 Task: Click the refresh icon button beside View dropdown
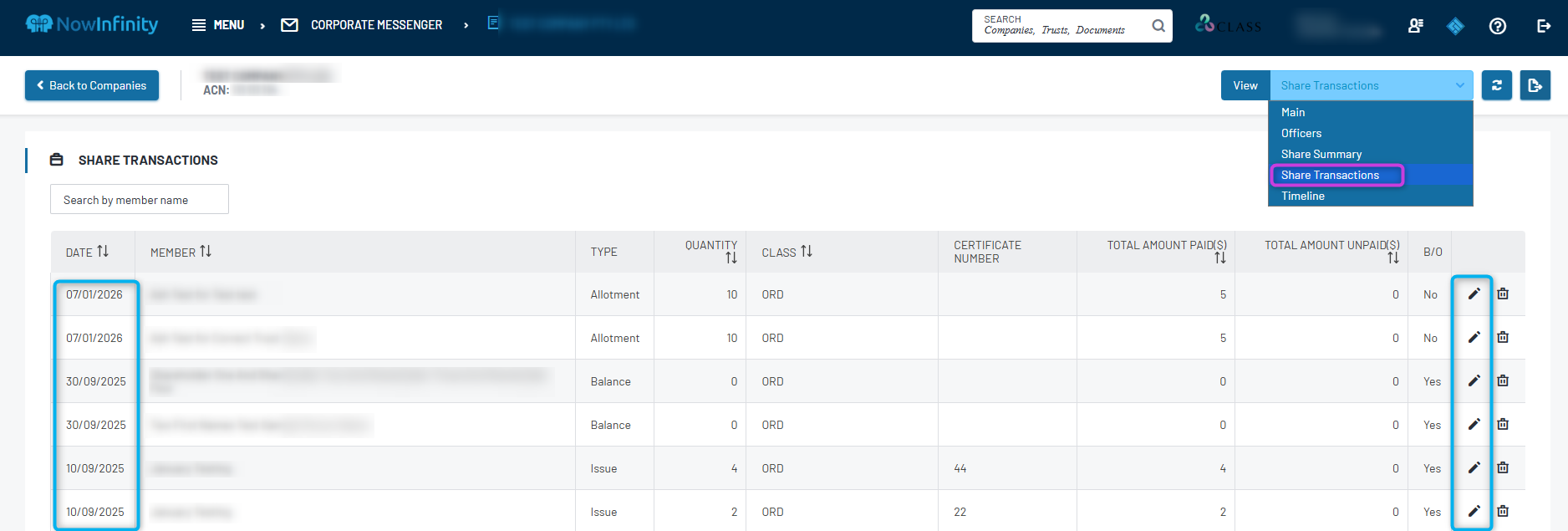coord(1496,85)
